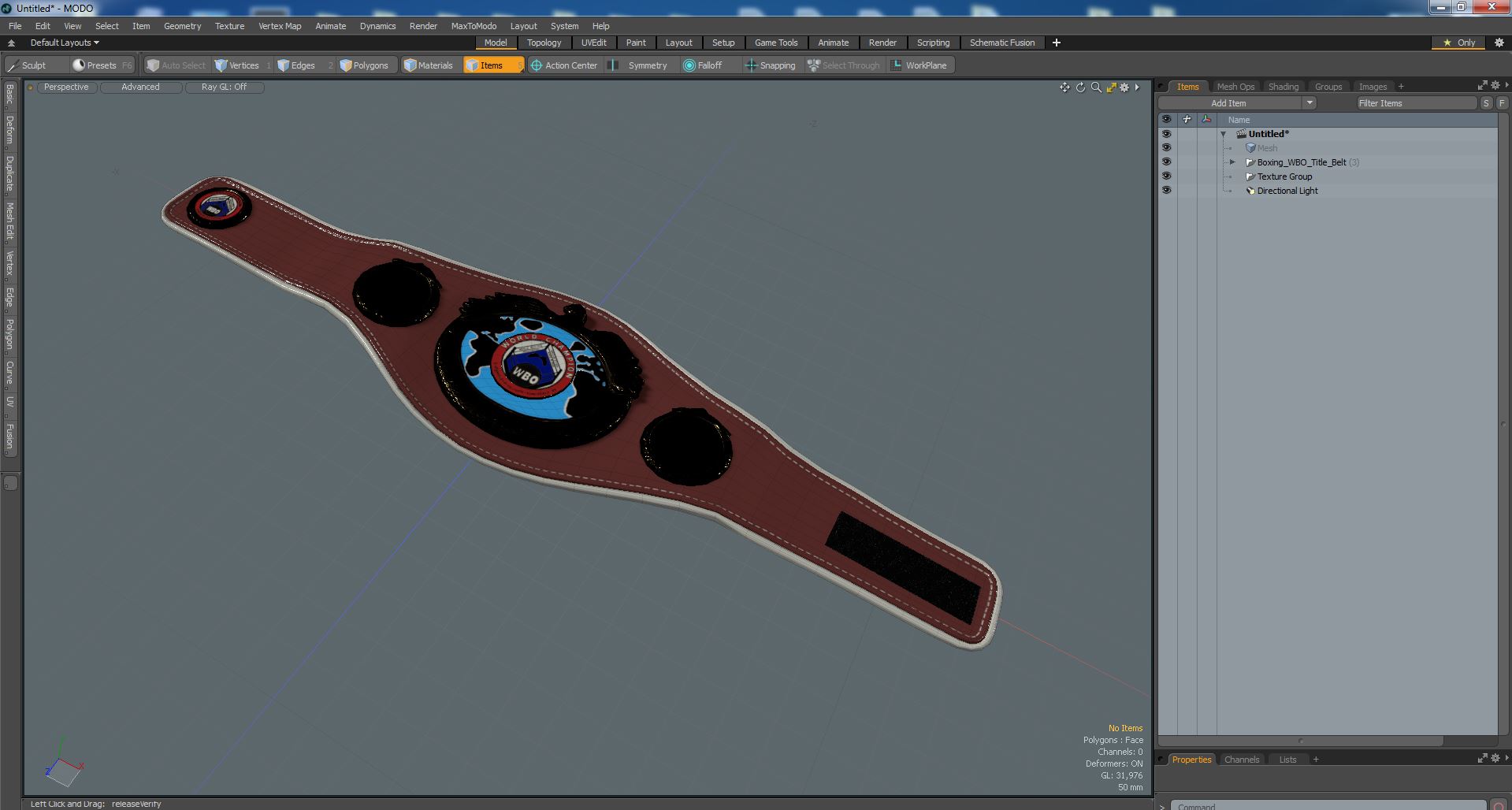Screen dimensions: 1512x810
Task: Switch to the Channels tab
Action: [x=1241, y=760]
